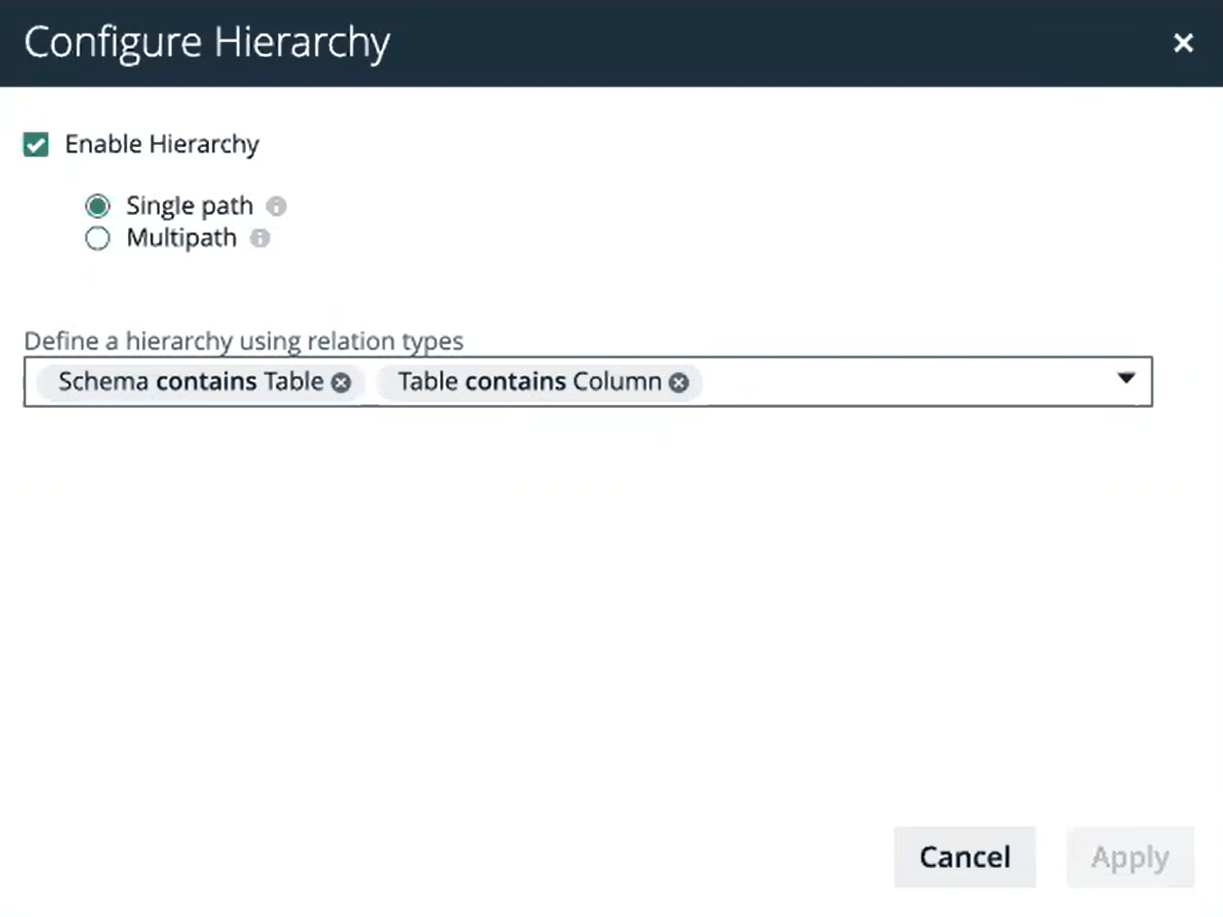This screenshot has height=917, width=1223.
Task: Click the checkmark inside Enable Hierarchy box
Action: 35,144
